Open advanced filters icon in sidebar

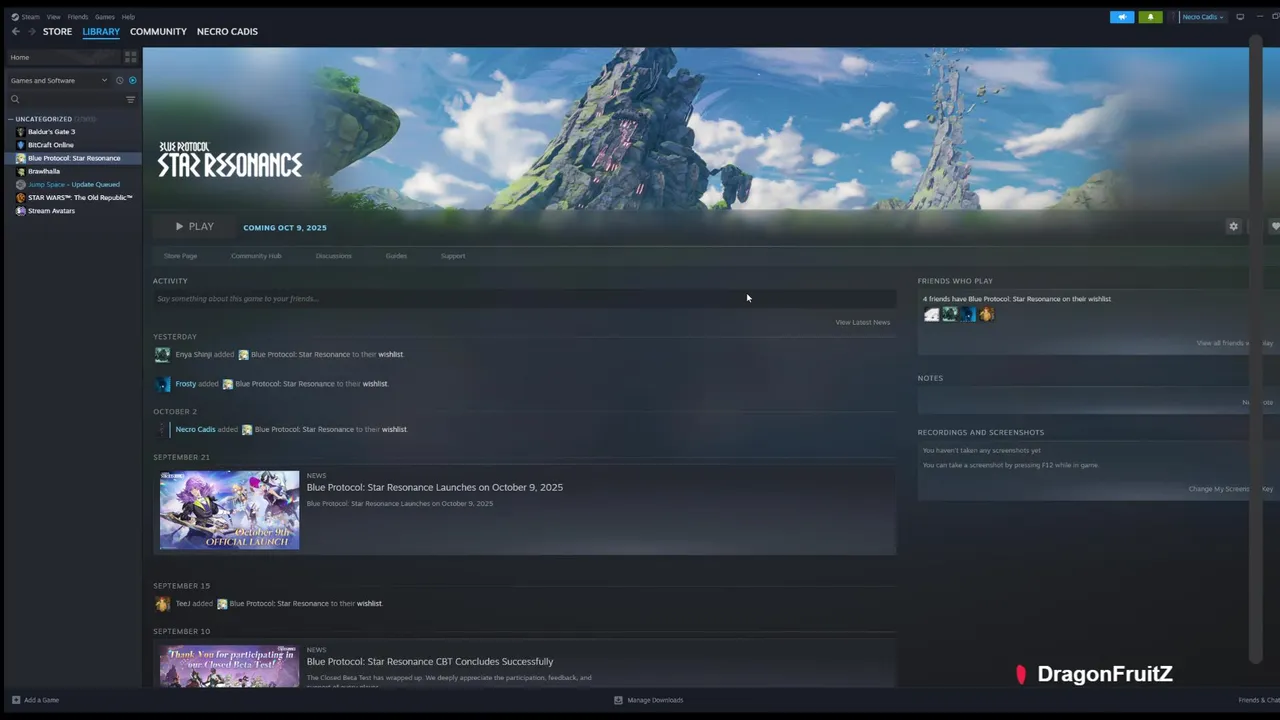(130, 99)
